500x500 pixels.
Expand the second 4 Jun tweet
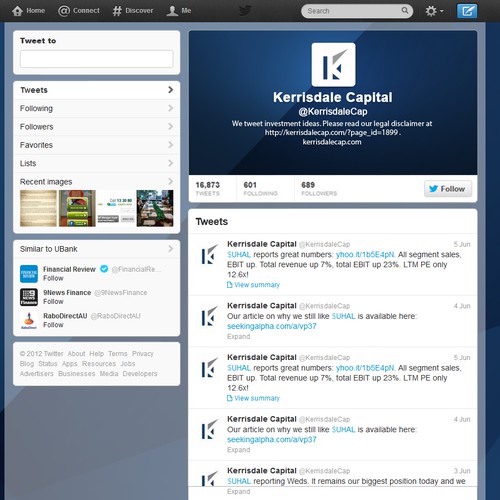[238, 450]
